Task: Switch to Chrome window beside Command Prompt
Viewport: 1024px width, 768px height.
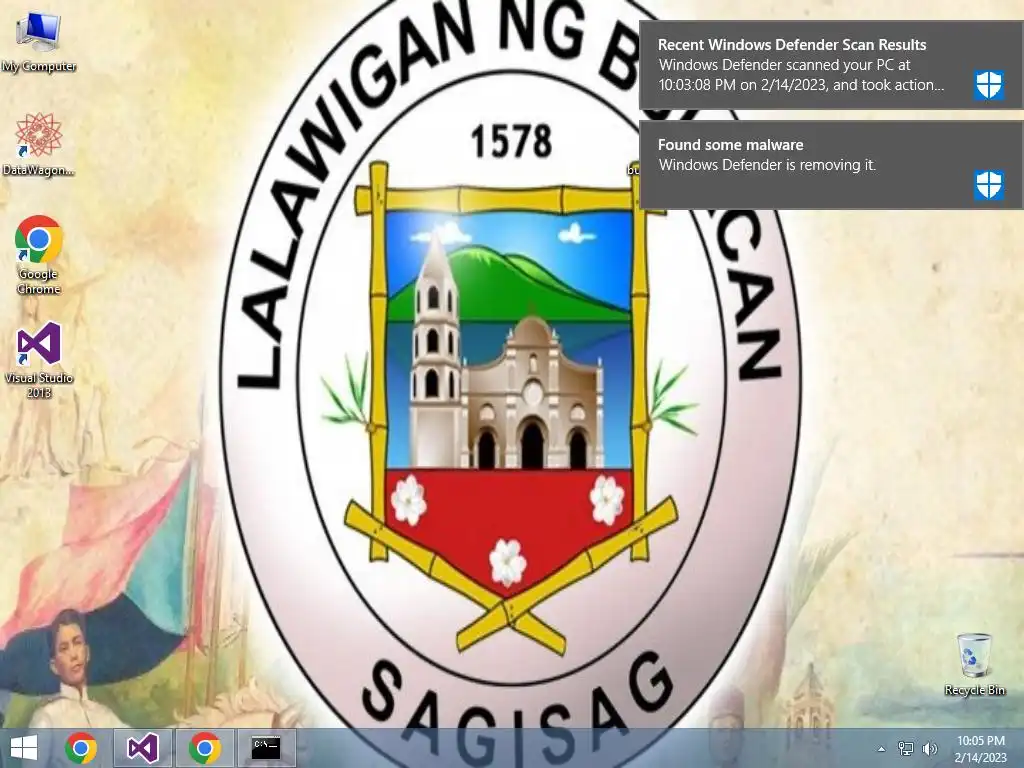Action: 204,748
